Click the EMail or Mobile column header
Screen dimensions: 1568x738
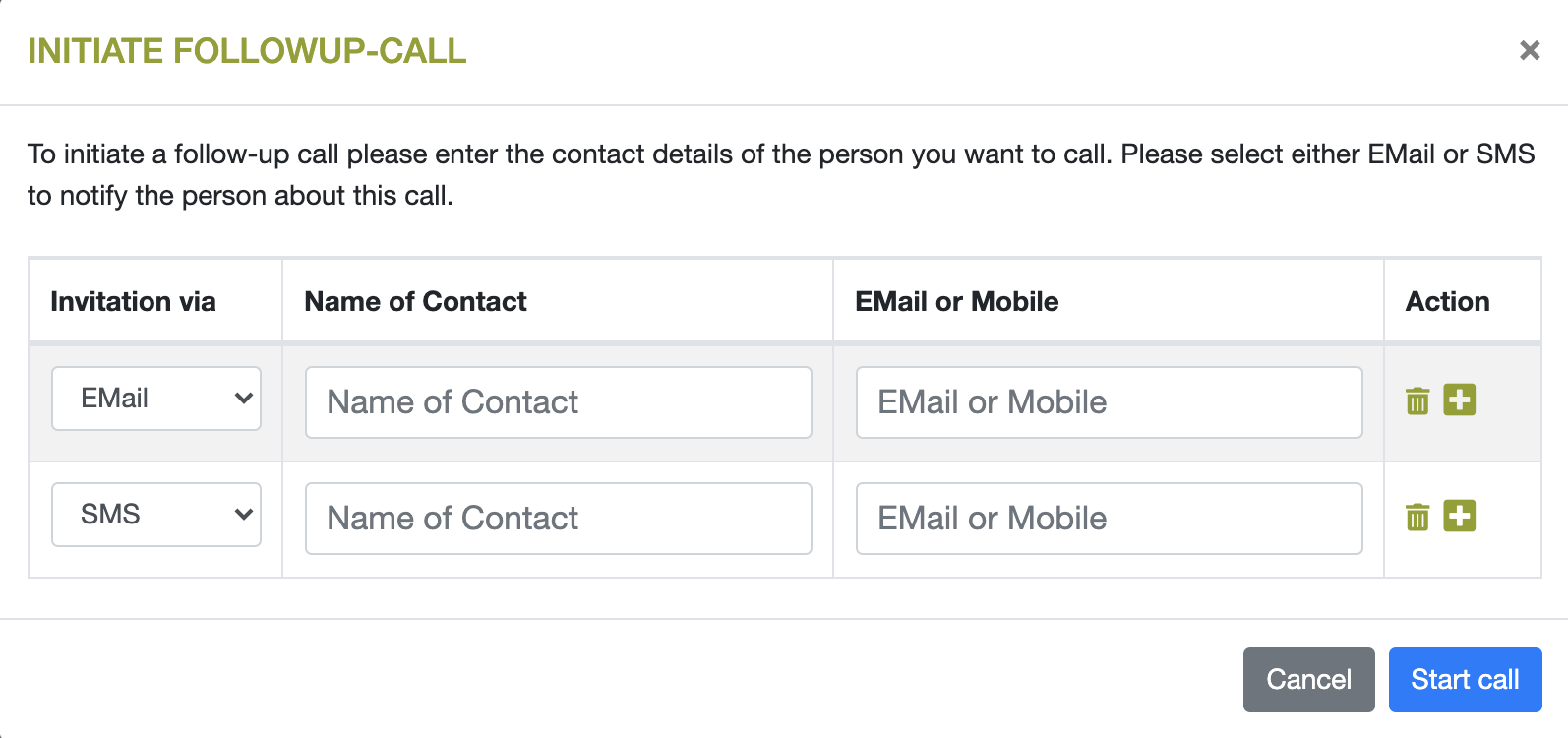[956, 302]
